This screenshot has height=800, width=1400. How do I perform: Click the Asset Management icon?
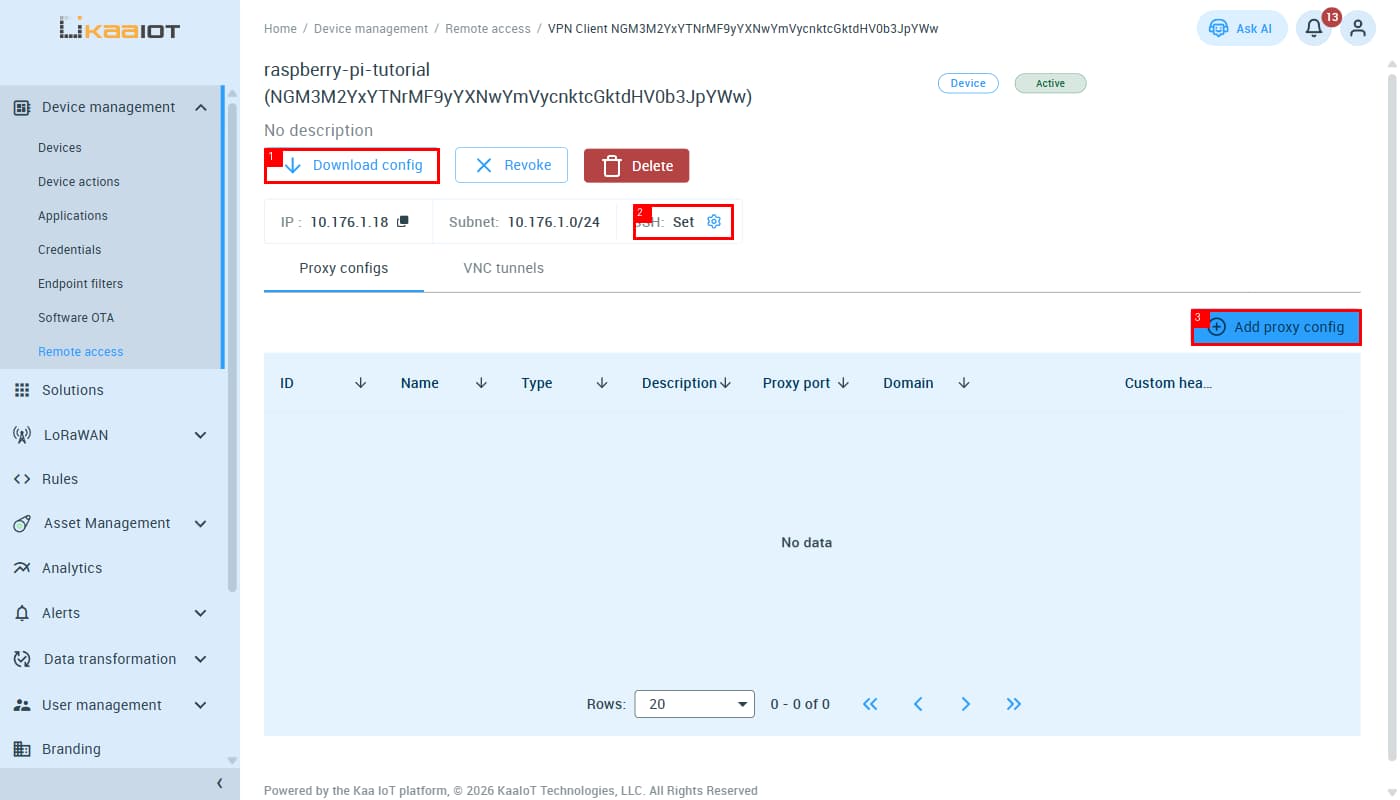[22, 523]
